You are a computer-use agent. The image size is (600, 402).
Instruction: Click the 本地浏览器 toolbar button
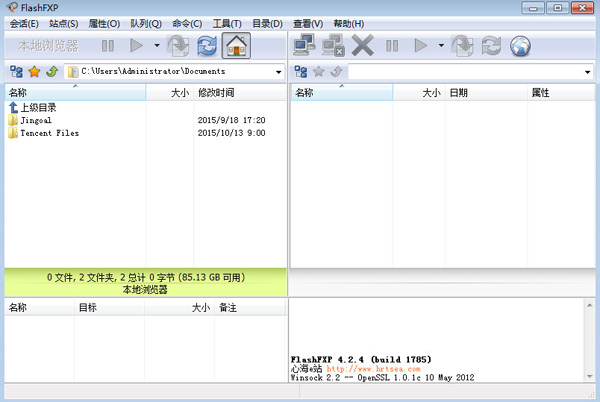click(47, 46)
